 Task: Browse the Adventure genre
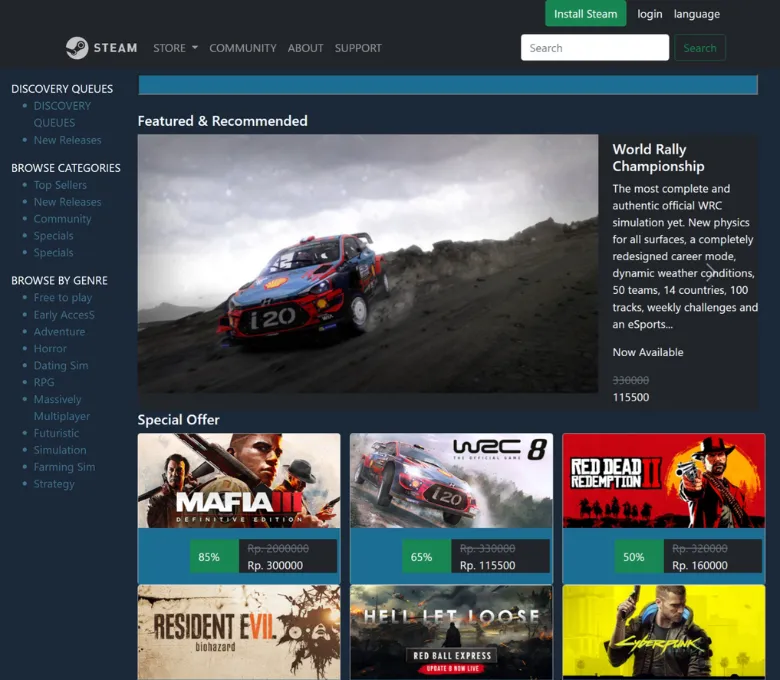click(59, 332)
